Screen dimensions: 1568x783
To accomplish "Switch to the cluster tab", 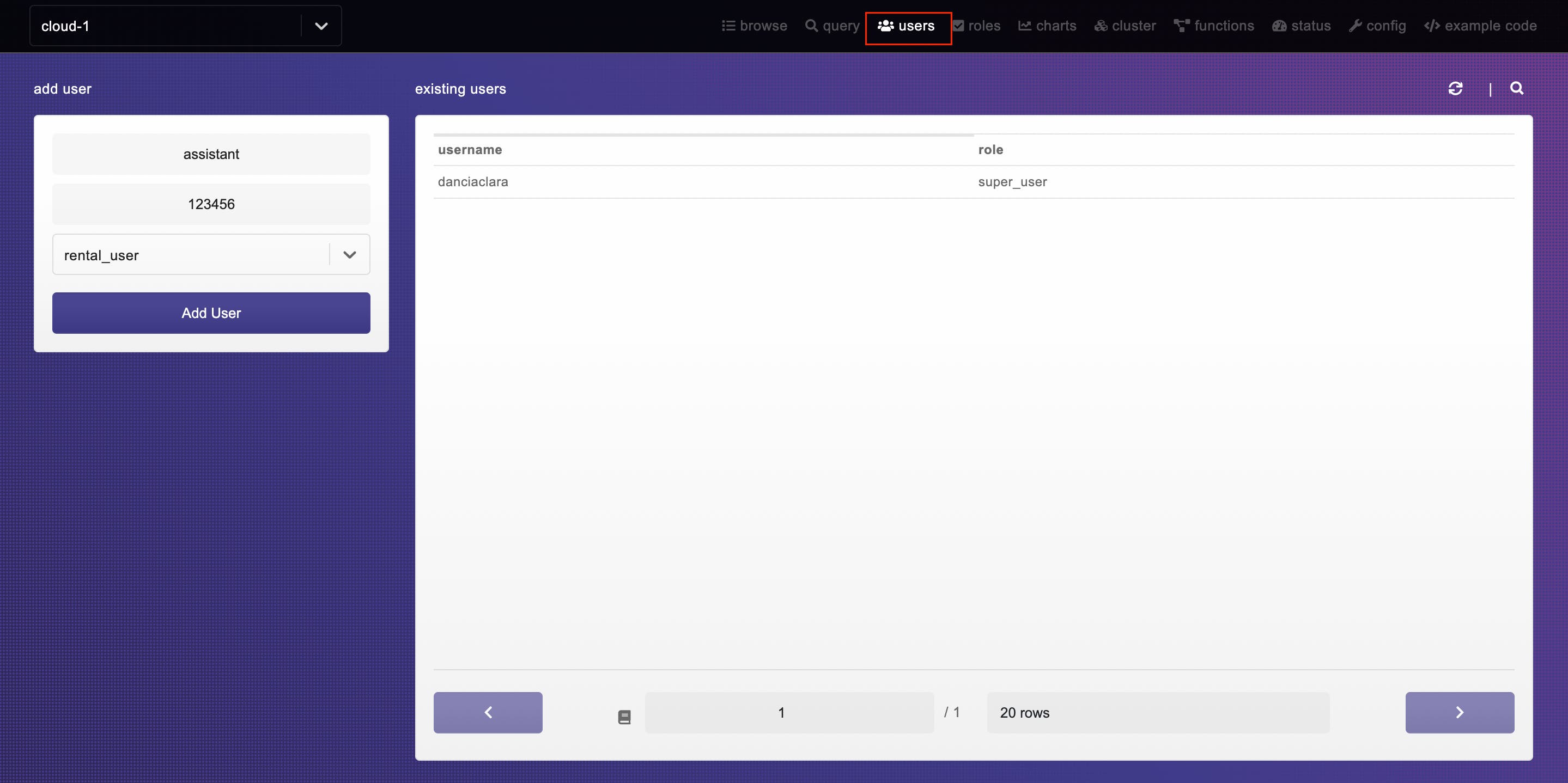I will click(1125, 26).
